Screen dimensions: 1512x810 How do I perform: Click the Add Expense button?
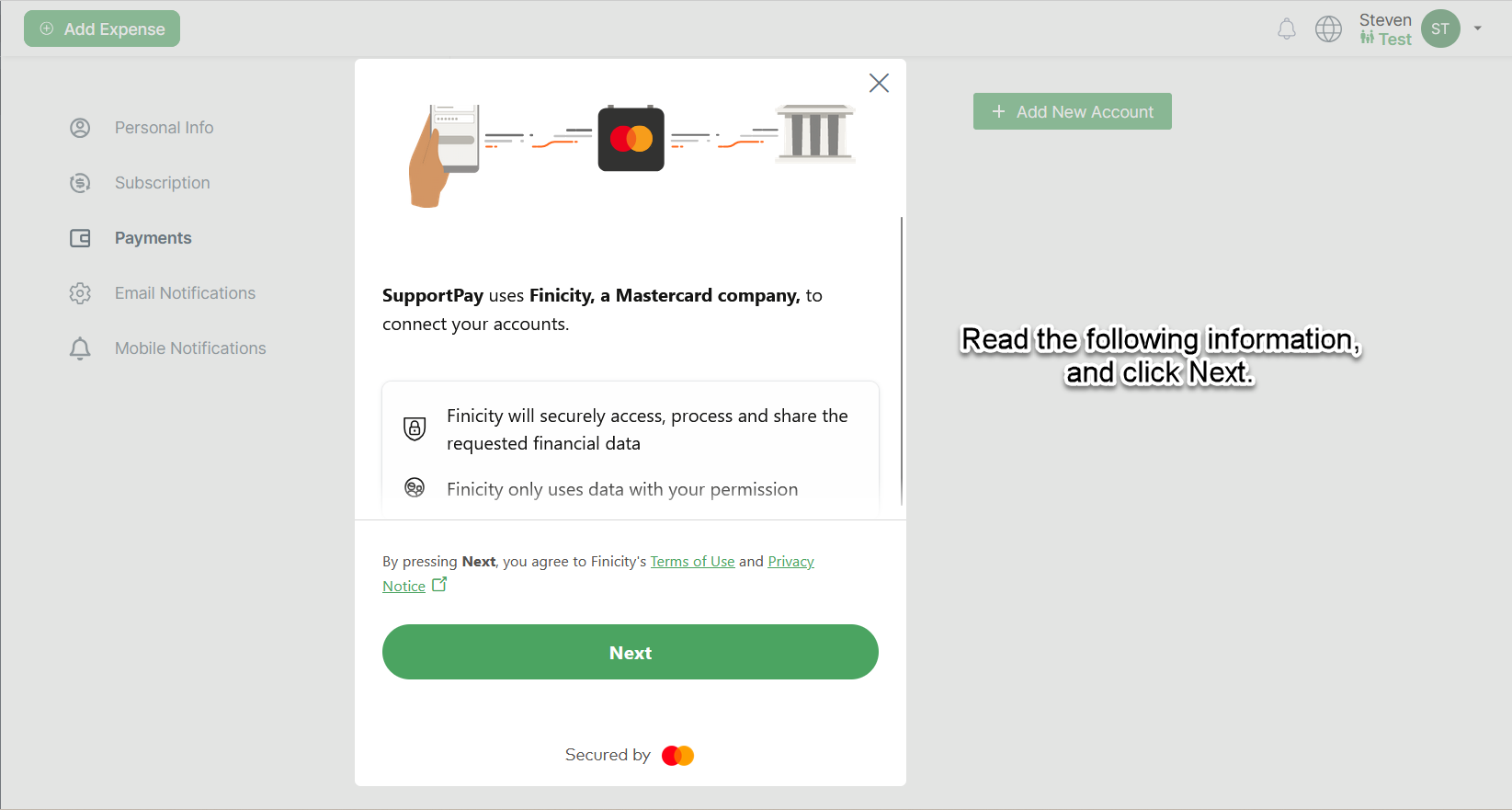tap(102, 29)
